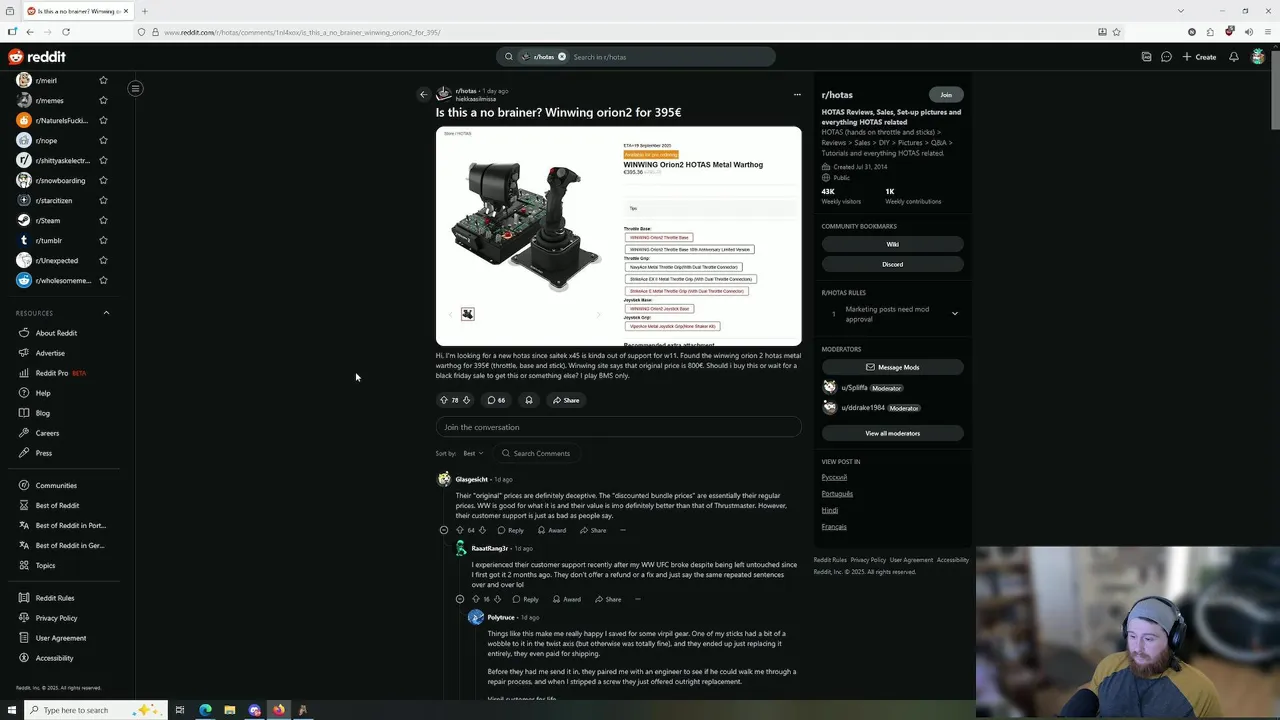Give an award to the post
The width and height of the screenshot is (1280, 720).
[x=529, y=400]
